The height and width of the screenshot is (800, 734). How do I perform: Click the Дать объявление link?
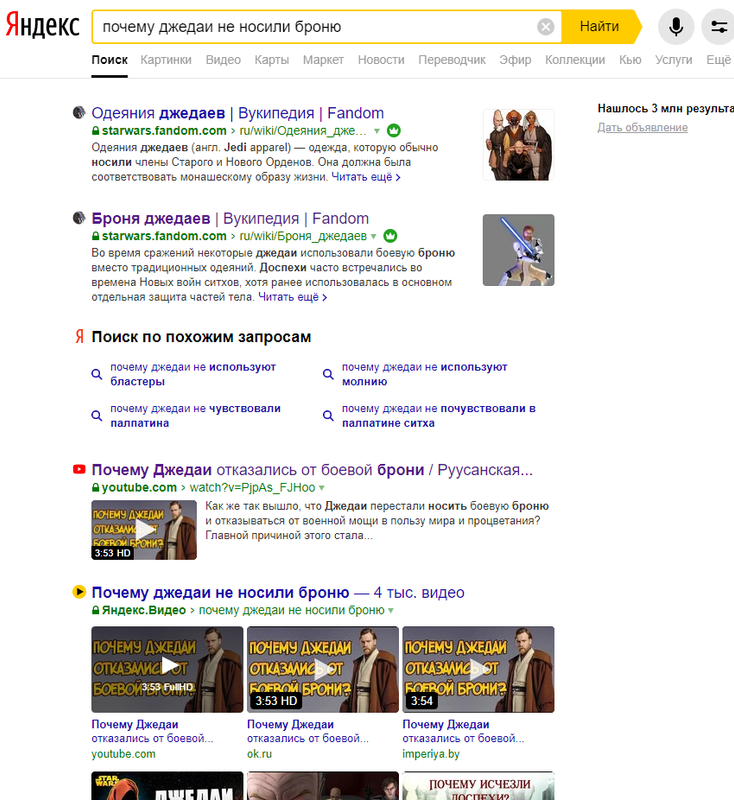[x=642, y=128]
